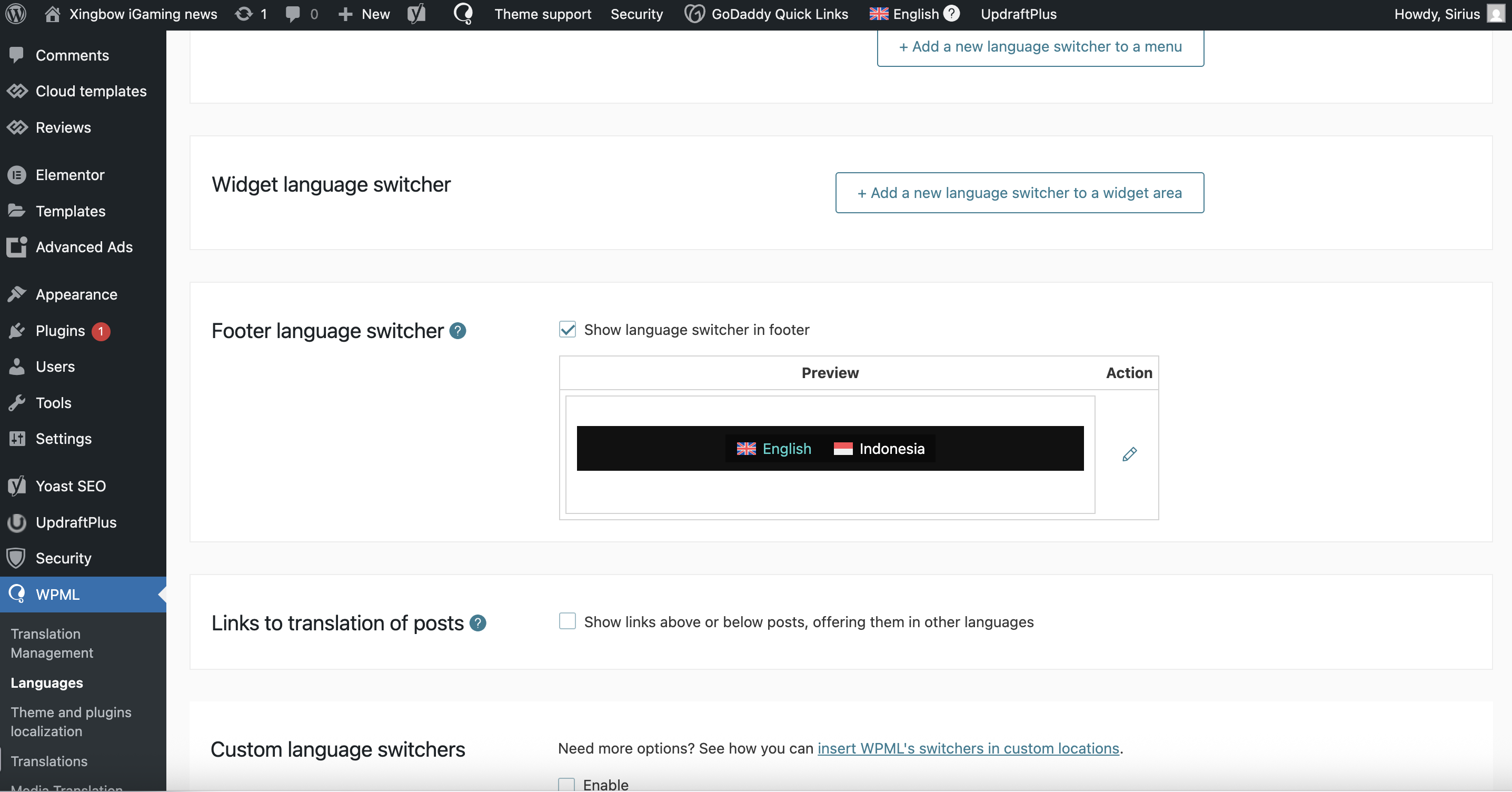Open the language help question mark in the admin bar
The image size is (1512, 792).
click(951, 14)
